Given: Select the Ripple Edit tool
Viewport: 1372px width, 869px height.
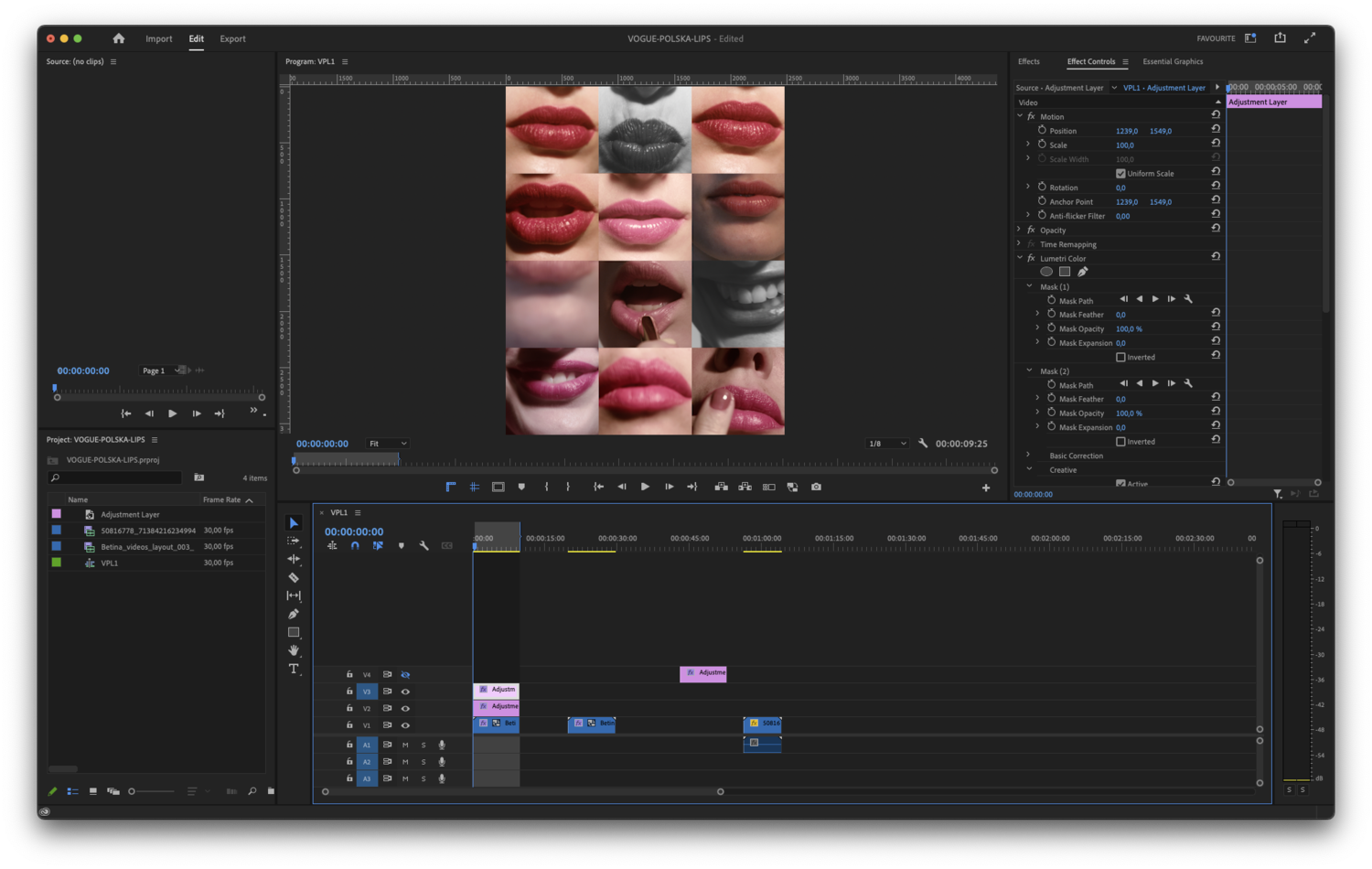Looking at the screenshot, I should pos(294,559).
